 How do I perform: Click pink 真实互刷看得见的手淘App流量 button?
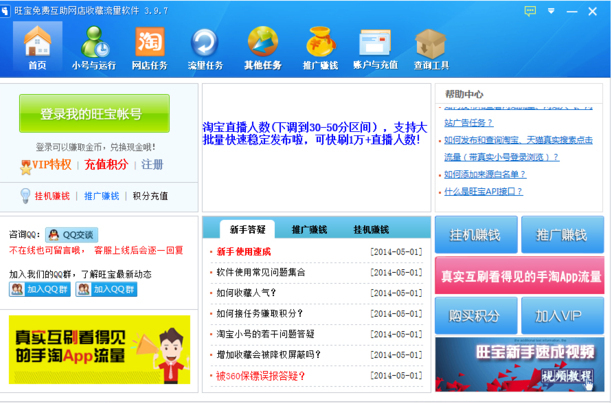click(x=519, y=275)
